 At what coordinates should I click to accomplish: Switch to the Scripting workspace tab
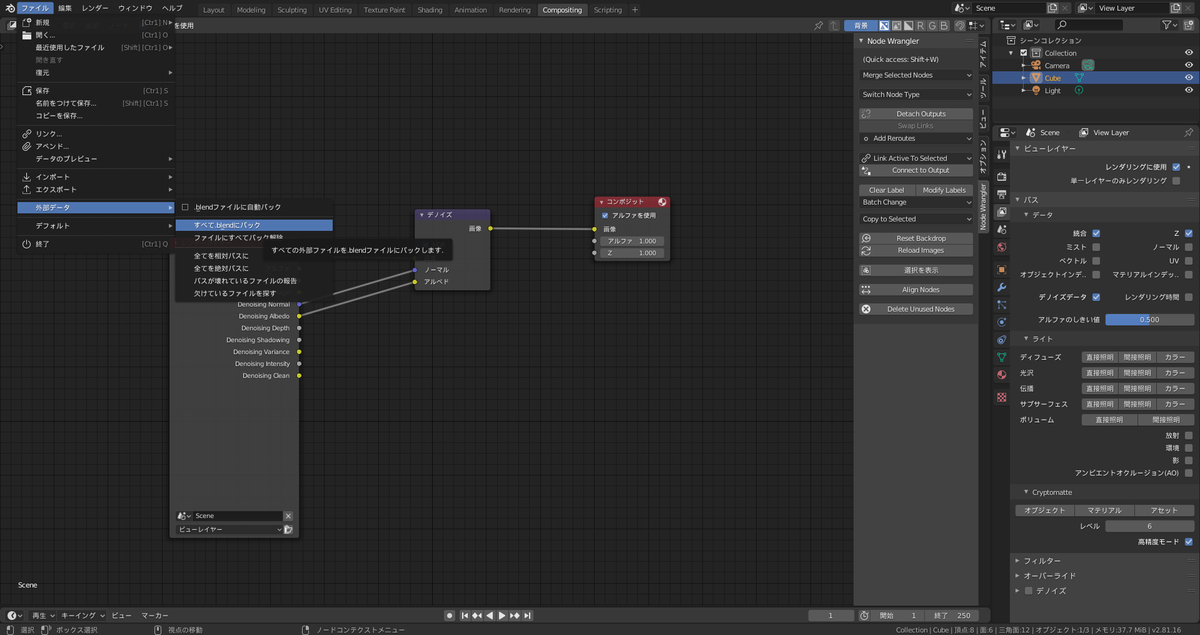(x=607, y=10)
